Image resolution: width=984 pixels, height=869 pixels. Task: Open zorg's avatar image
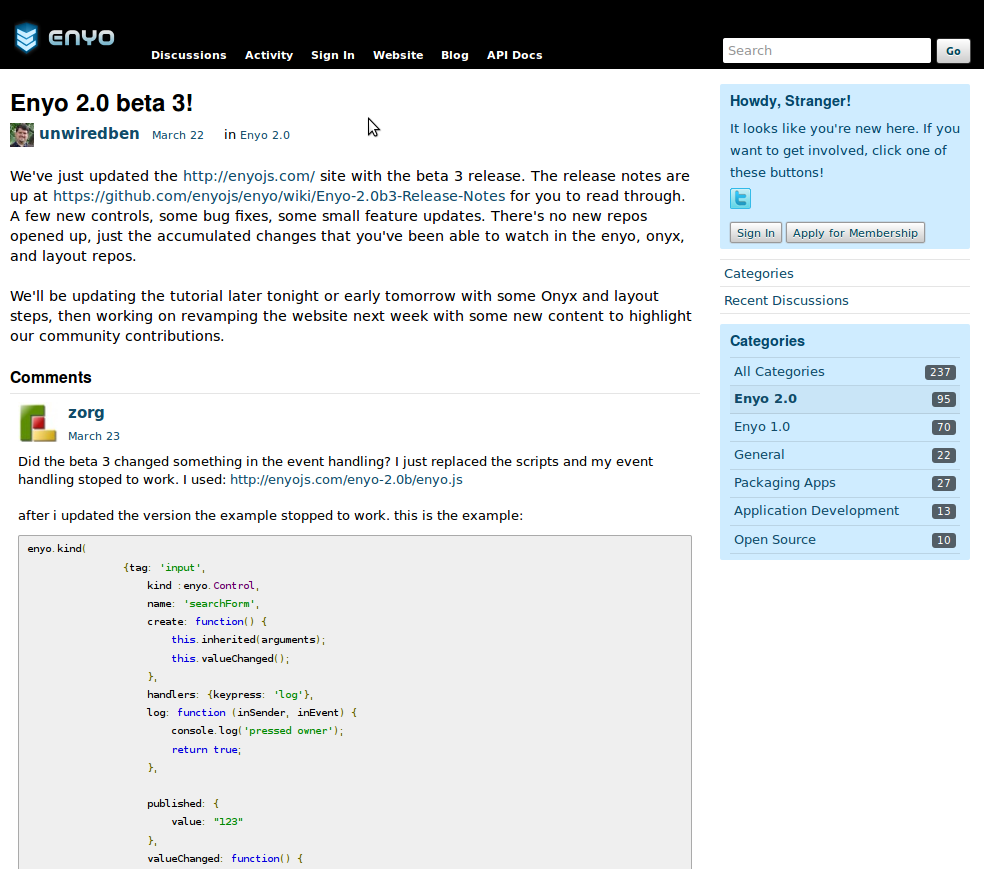pos(38,423)
